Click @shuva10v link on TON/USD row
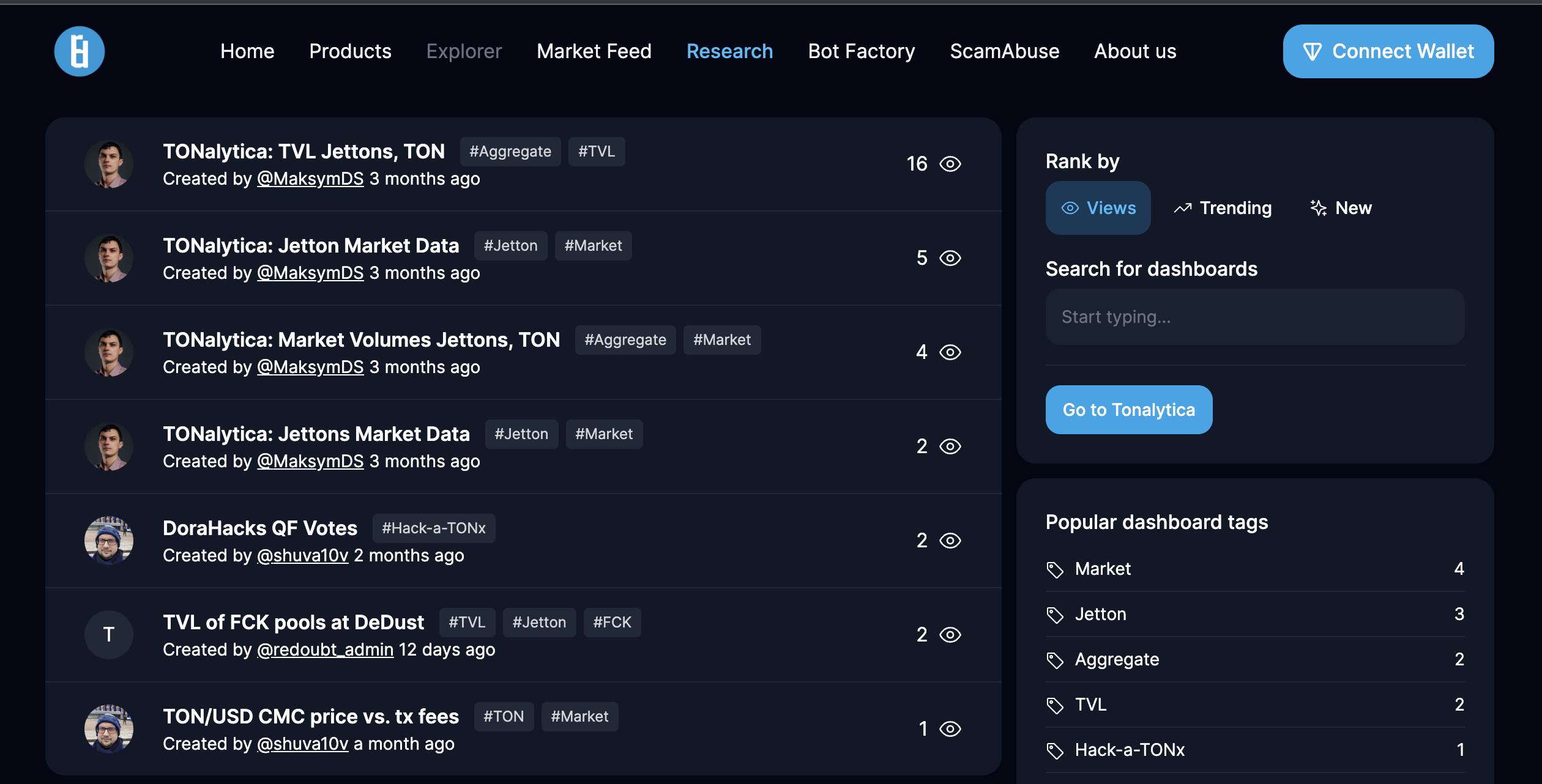The image size is (1542, 784). pyautogui.click(x=303, y=744)
